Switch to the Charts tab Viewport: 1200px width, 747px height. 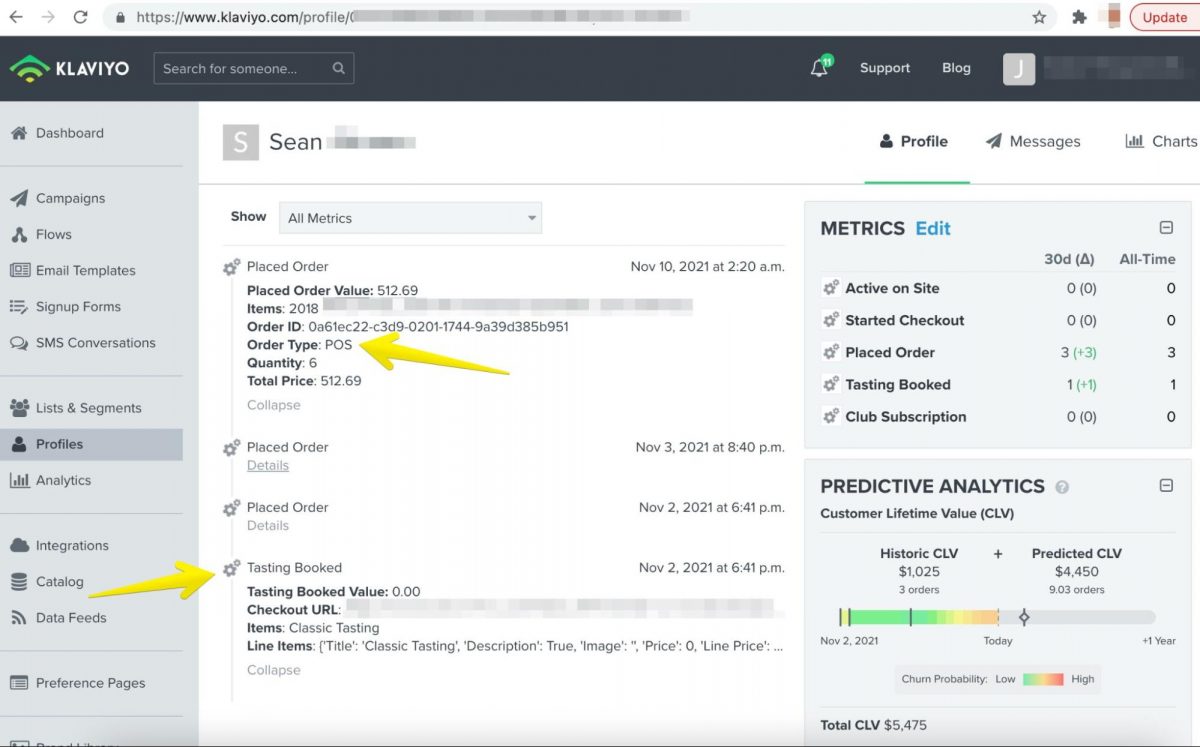point(1161,142)
